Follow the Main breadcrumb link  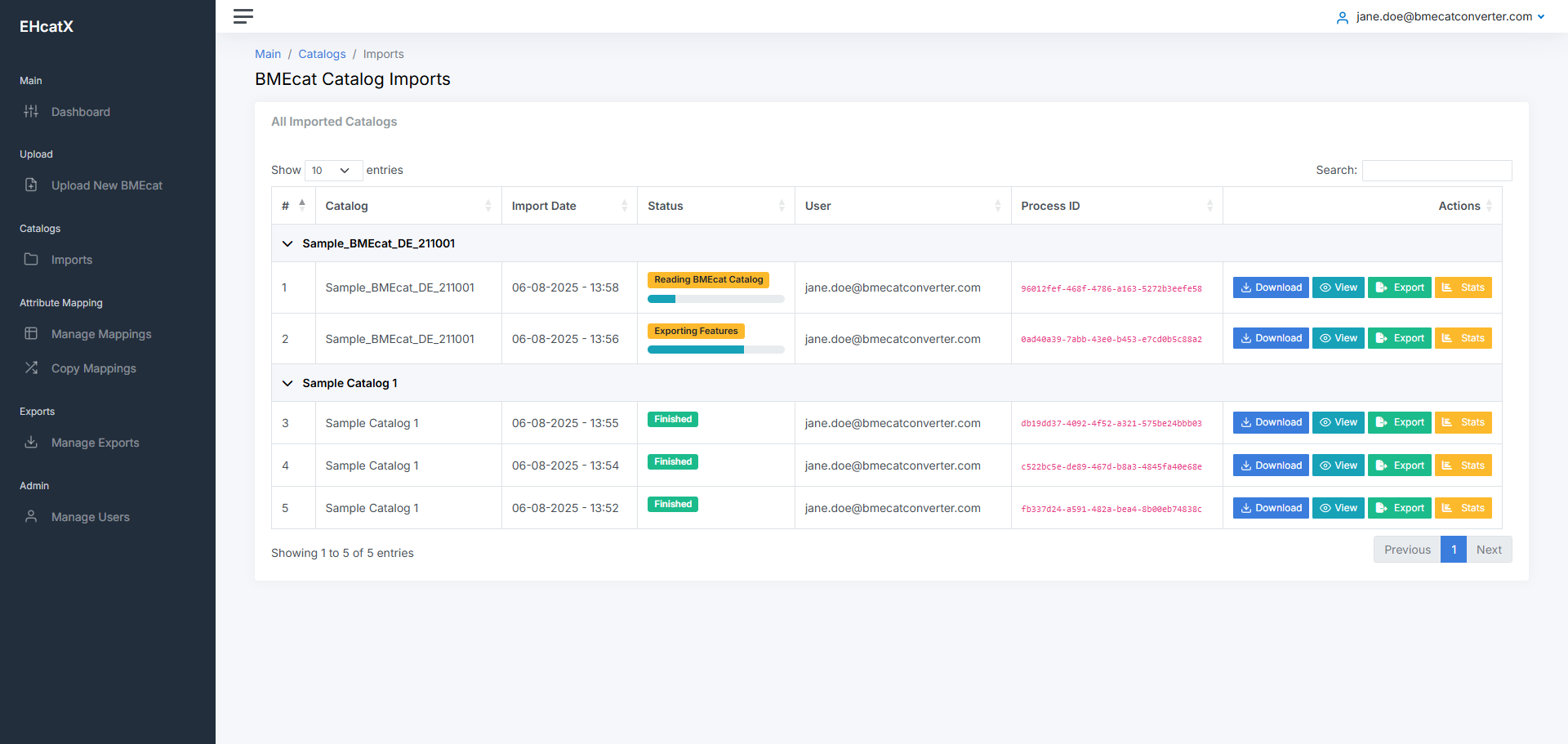268,54
